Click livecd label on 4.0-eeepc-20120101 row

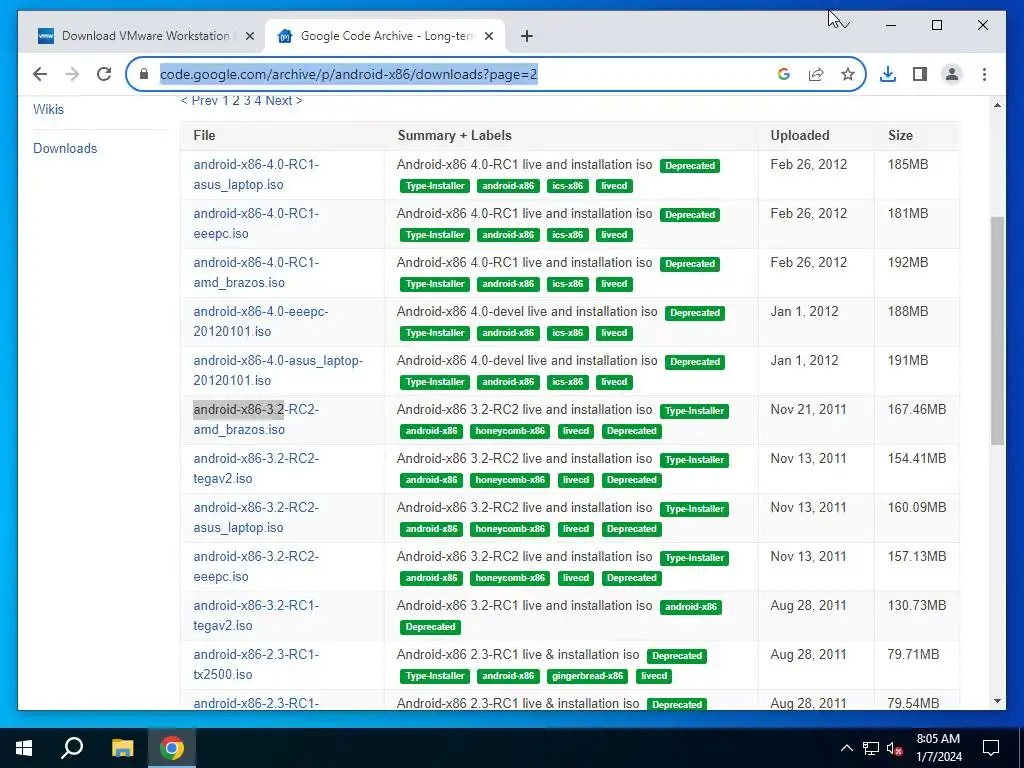pos(614,333)
